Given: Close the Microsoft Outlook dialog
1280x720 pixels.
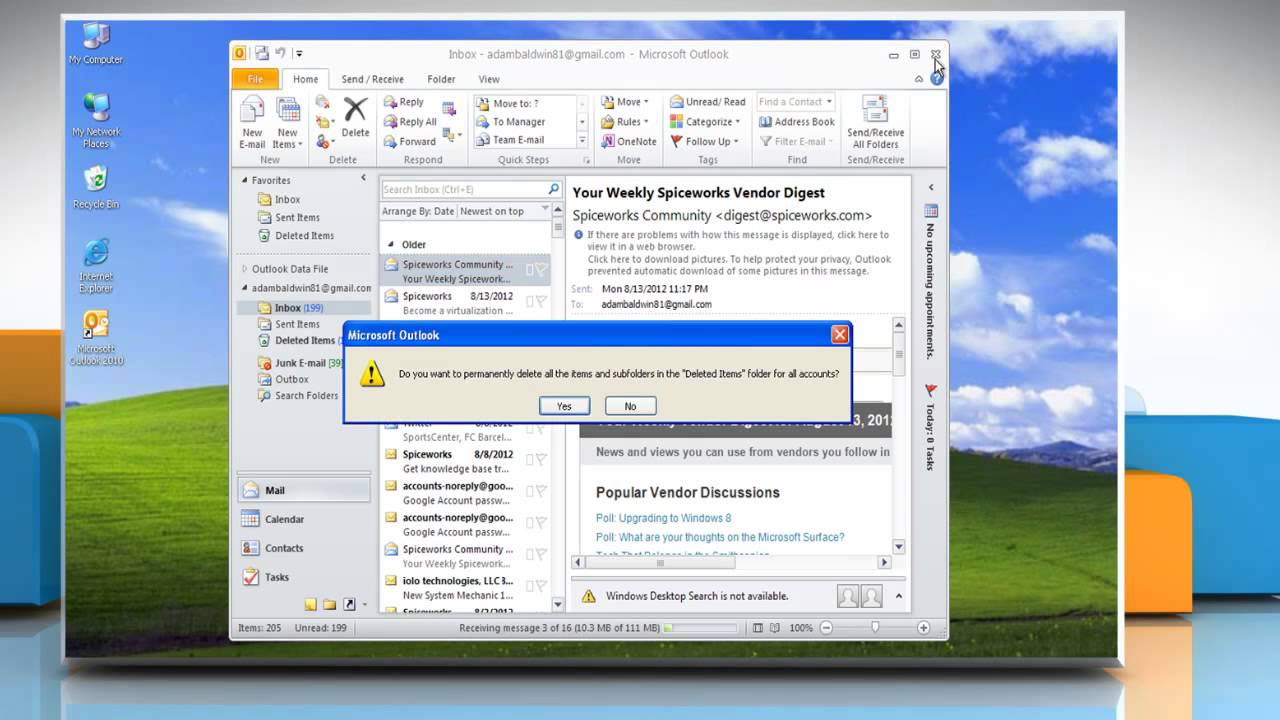Looking at the screenshot, I should pyautogui.click(x=840, y=335).
